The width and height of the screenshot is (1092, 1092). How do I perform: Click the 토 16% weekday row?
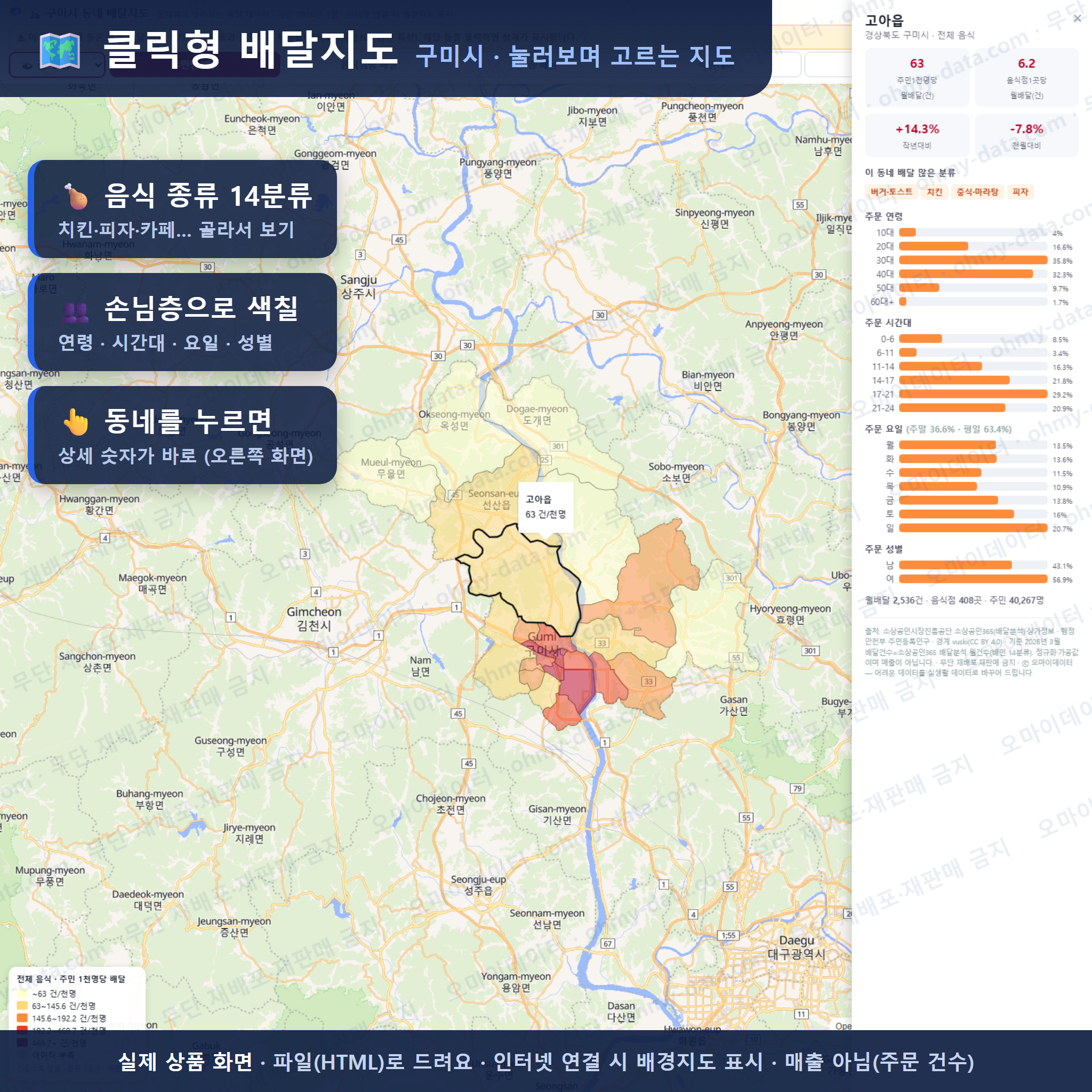pyautogui.click(x=971, y=515)
